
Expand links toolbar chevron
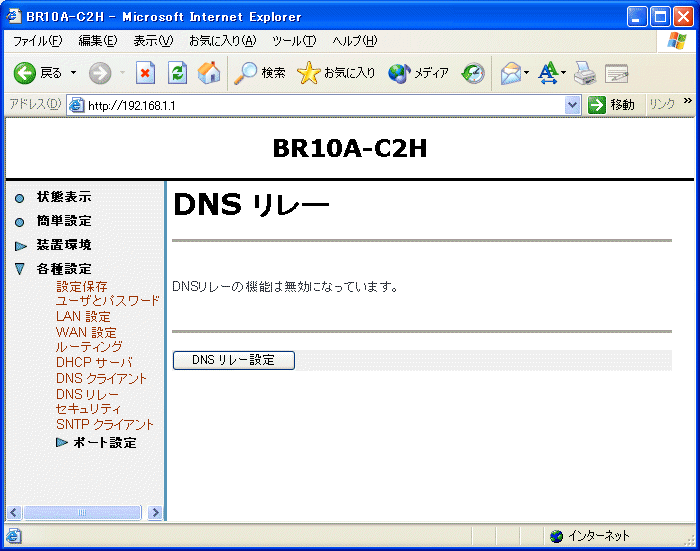click(x=688, y=101)
